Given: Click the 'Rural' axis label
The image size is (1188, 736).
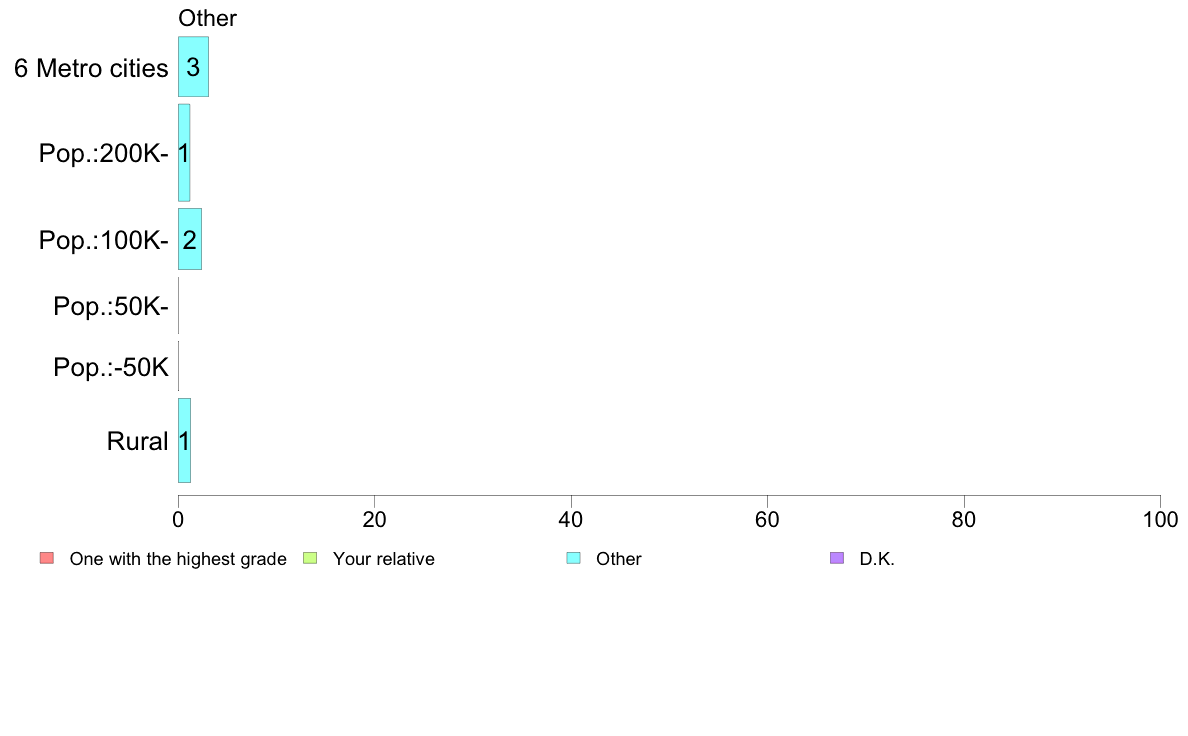Looking at the screenshot, I should coord(137,441).
